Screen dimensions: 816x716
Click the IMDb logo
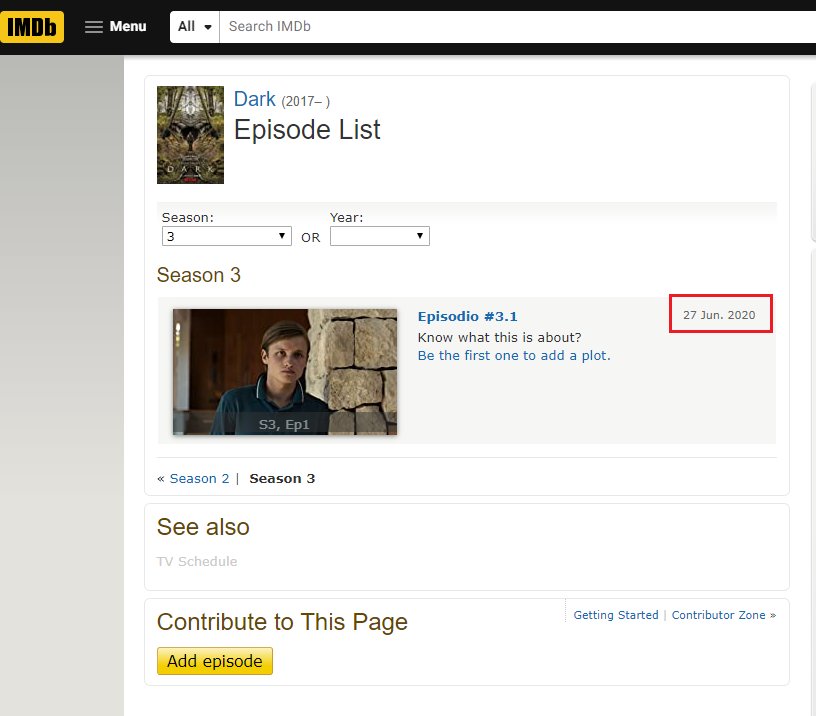(32, 27)
